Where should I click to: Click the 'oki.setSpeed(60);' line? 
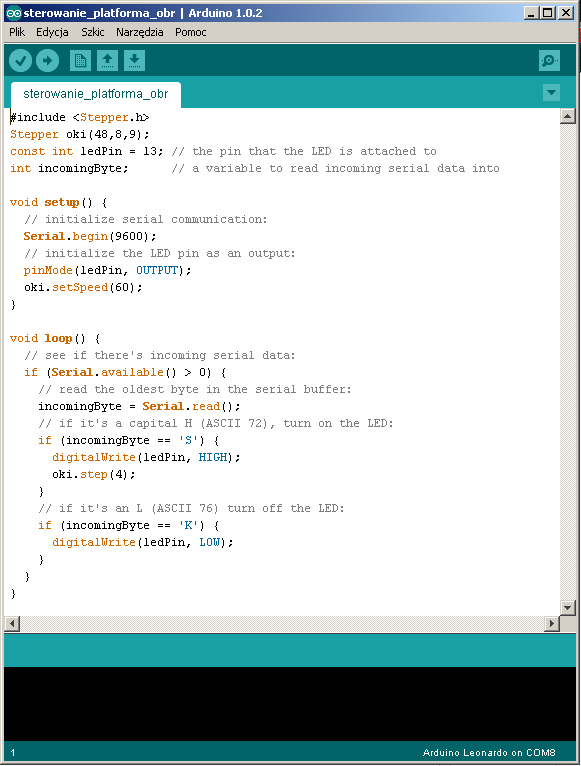(83, 287)
